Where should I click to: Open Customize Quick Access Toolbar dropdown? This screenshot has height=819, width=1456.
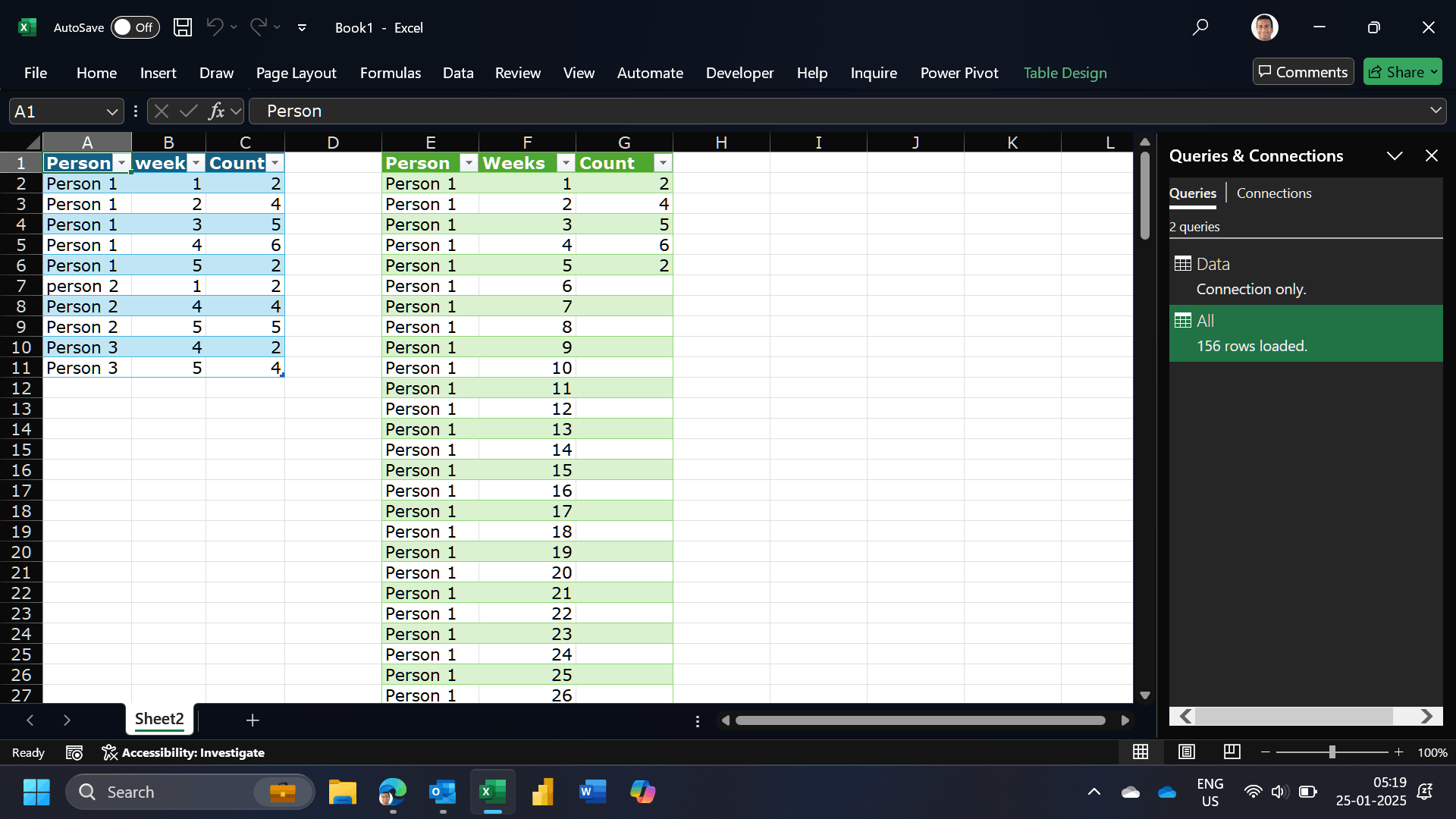click(x=302, y=27)
